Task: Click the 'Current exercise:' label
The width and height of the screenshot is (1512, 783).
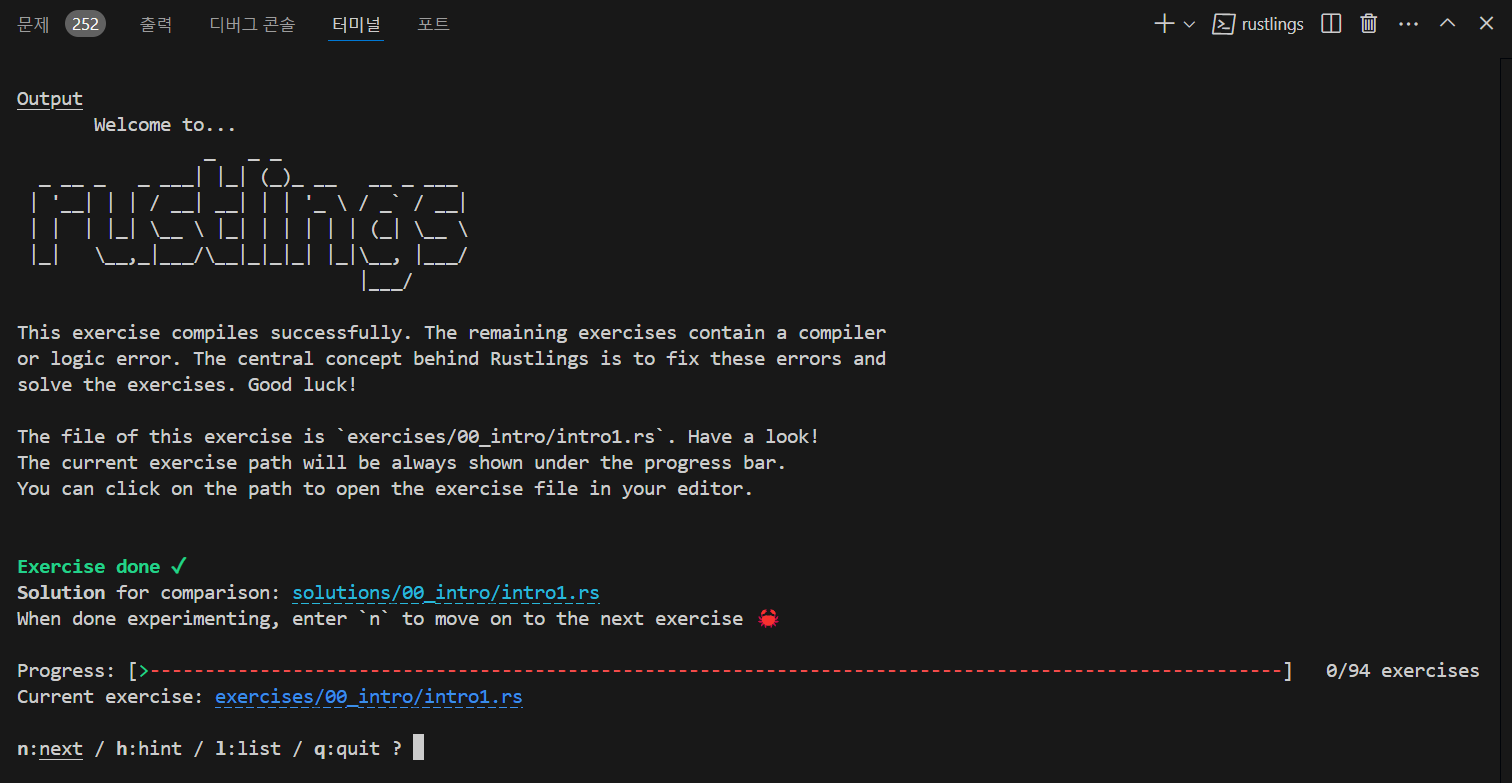Action: (110, 697)
